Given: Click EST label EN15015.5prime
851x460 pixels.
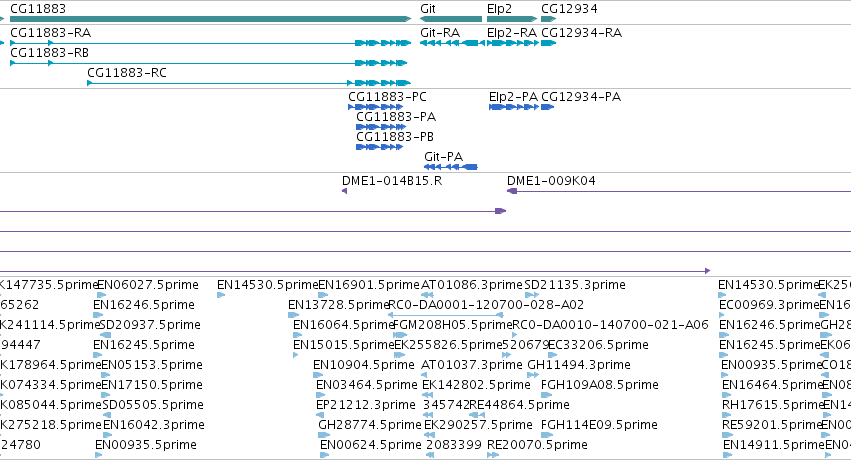Looking at the screenshot, I should pyautogui.click(x=343, y=345).
